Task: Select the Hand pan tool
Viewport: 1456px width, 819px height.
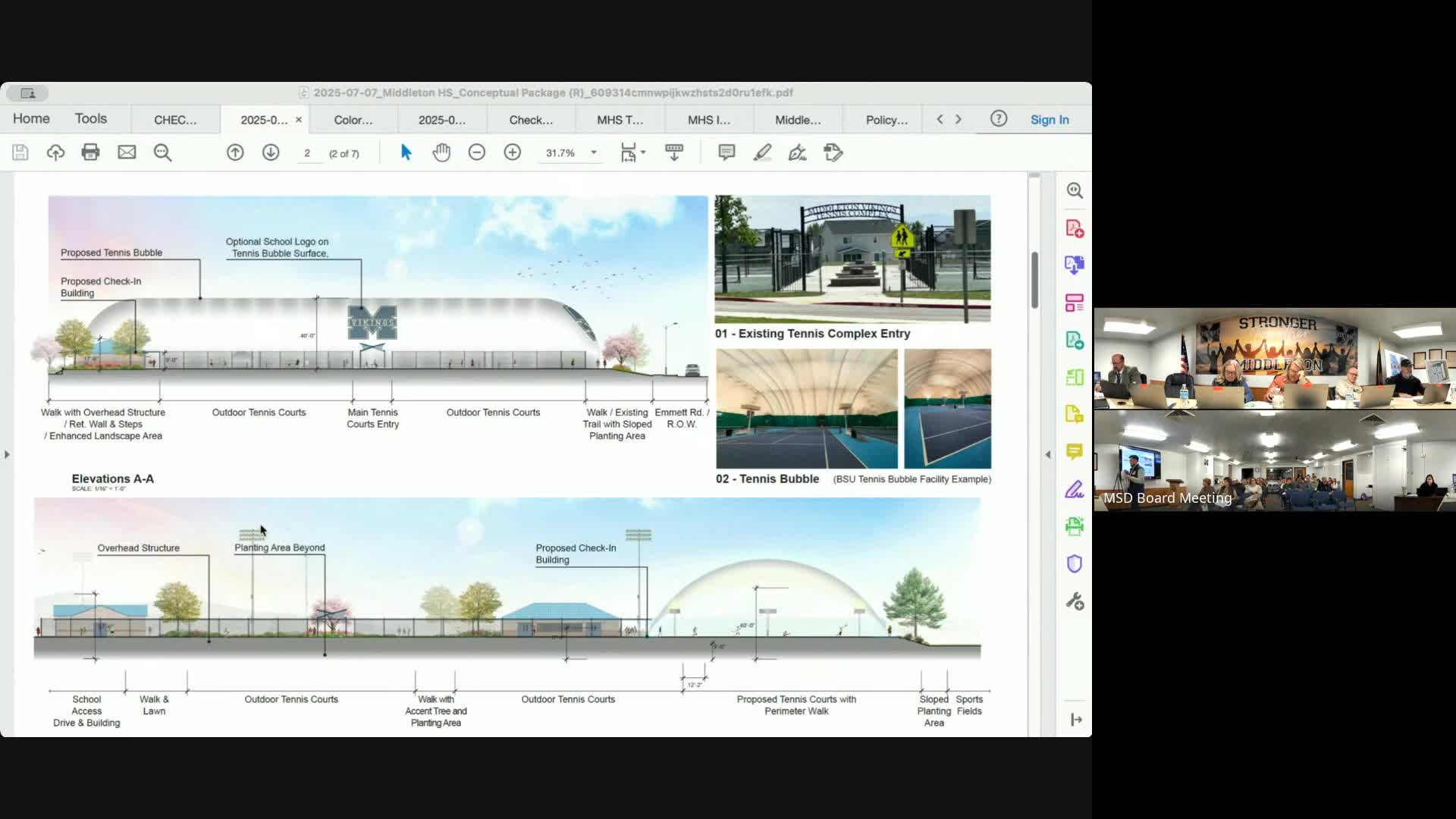Action: pyautogui.click(x=441, y=152)
